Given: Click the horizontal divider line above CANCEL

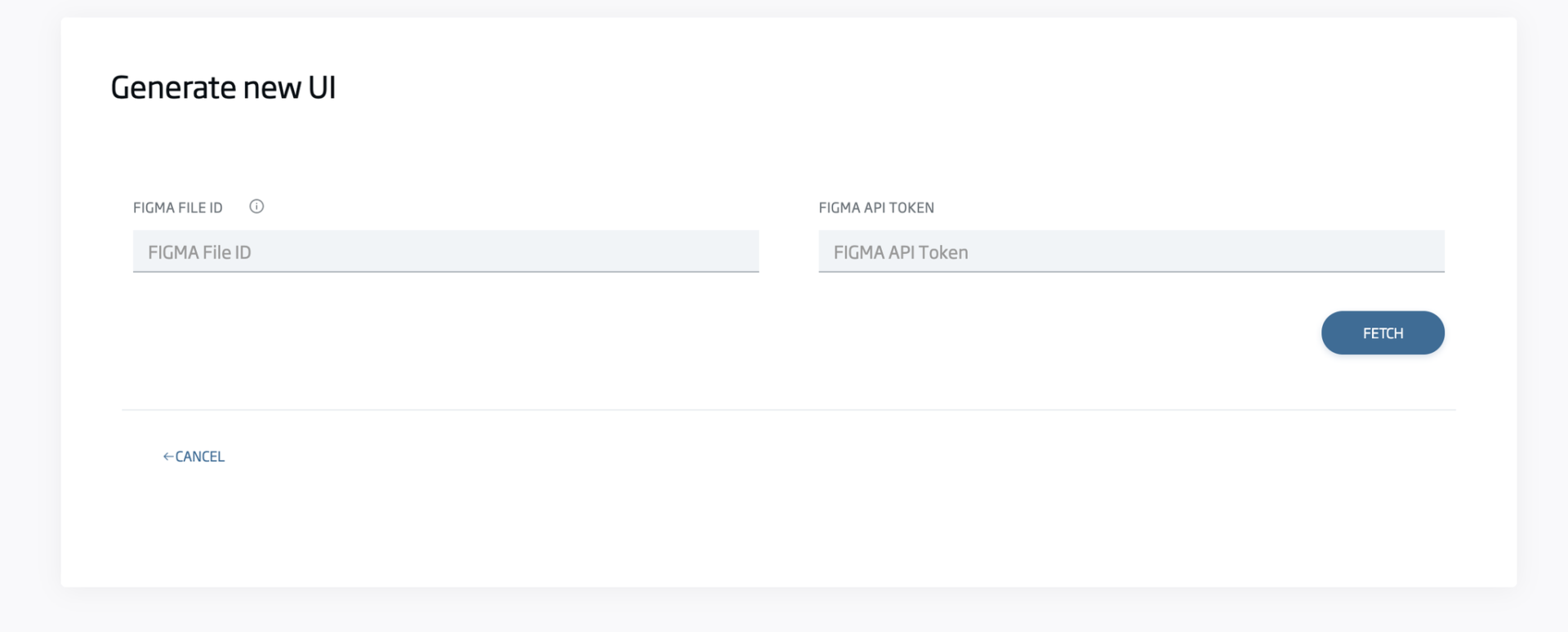Looking at the screenshot, I should 788,410.
